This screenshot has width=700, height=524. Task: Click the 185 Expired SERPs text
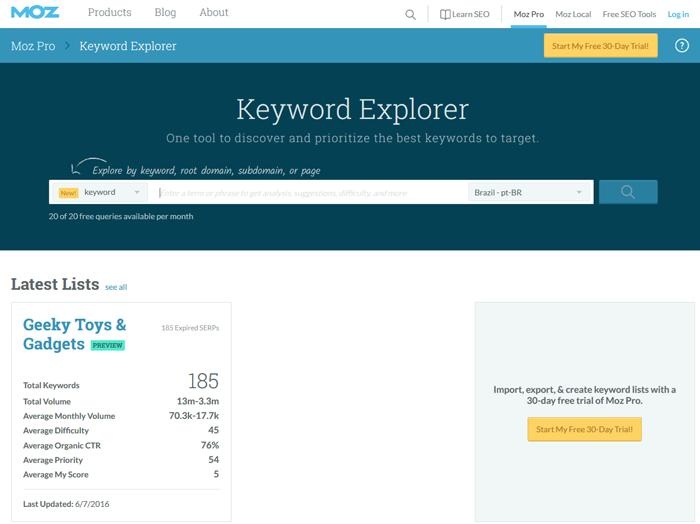(190, 328)
